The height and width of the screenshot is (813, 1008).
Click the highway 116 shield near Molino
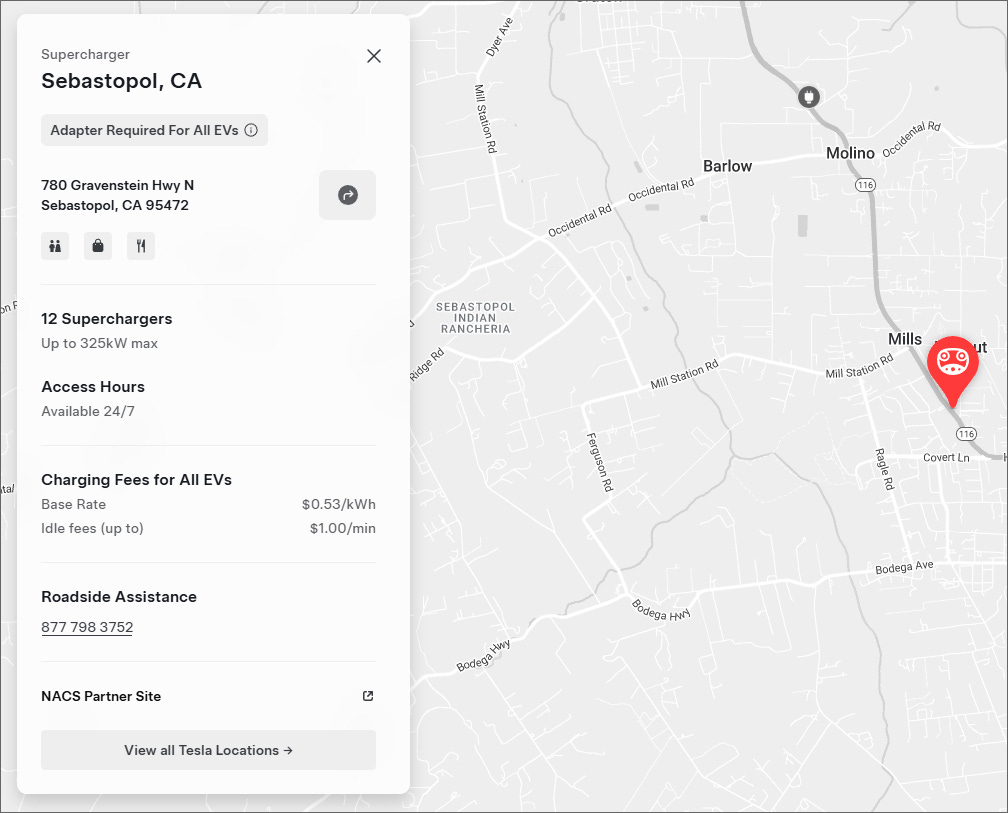pos(865,185)
